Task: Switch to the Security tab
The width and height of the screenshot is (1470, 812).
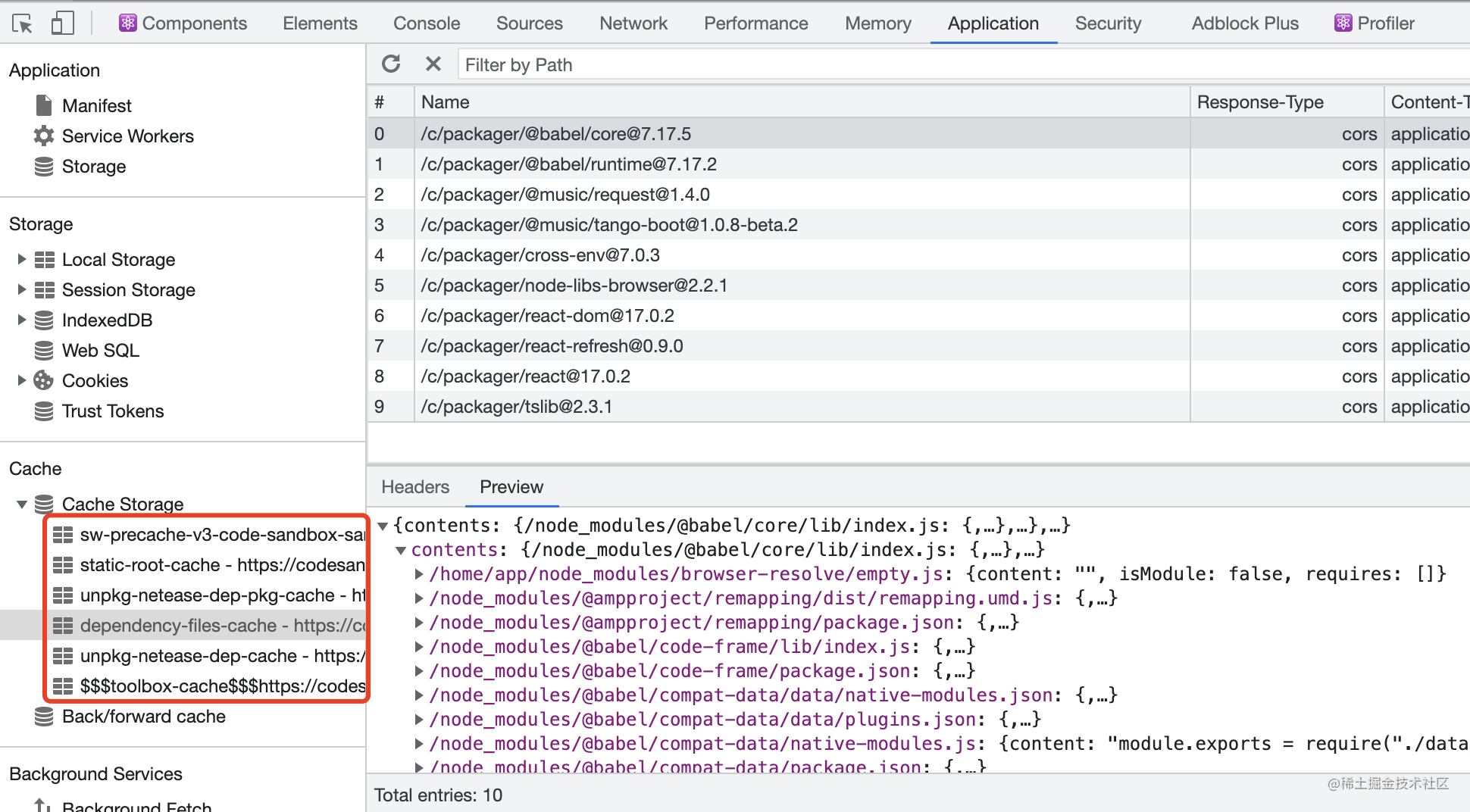Action: (1108, 23)
